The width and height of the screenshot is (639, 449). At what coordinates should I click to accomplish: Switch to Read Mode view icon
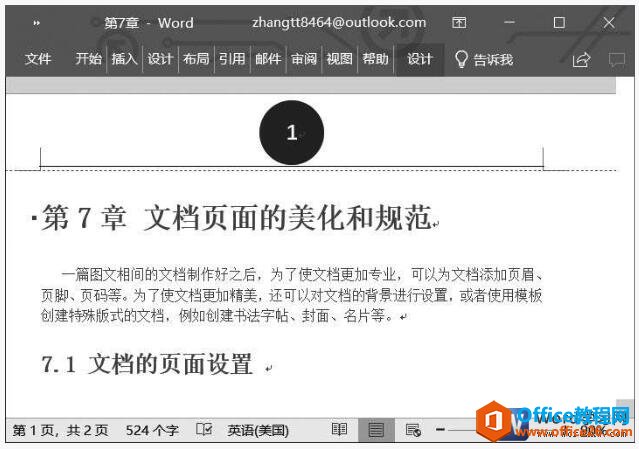[x=339, y=429]
